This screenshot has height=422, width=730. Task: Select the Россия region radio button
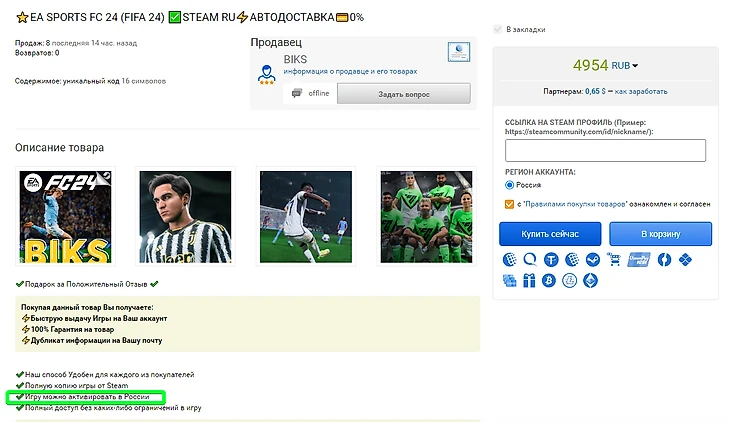click(x=509, y=185)
